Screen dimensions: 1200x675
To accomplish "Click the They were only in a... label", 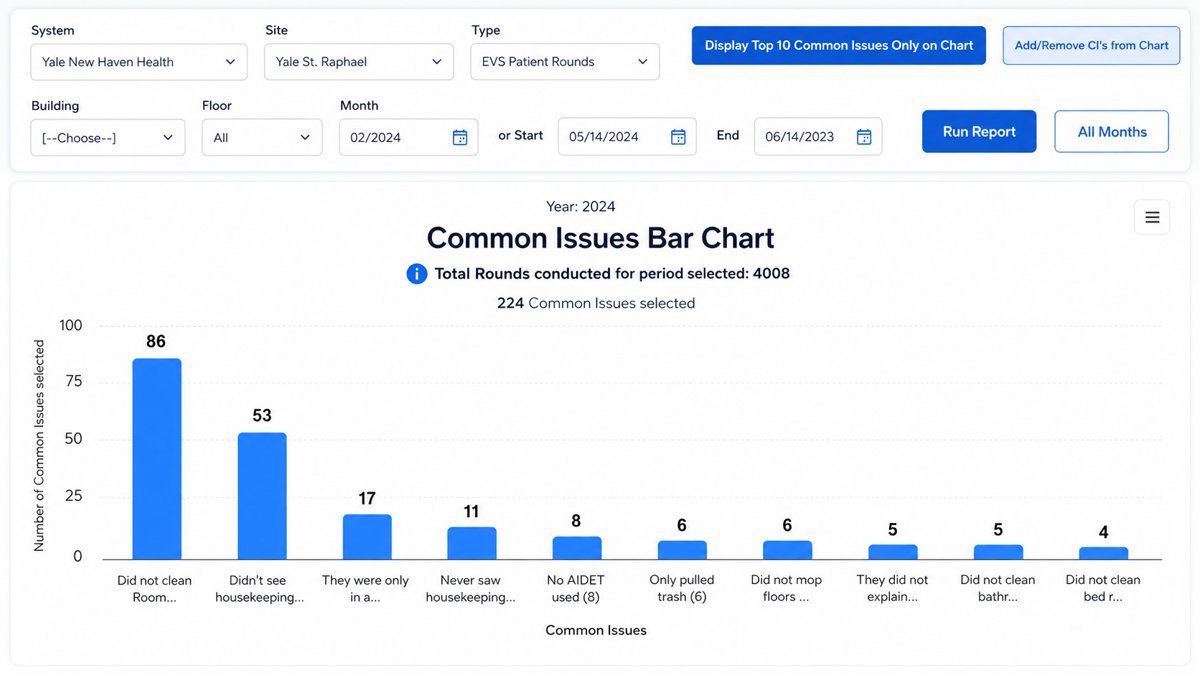I will 365,588.
